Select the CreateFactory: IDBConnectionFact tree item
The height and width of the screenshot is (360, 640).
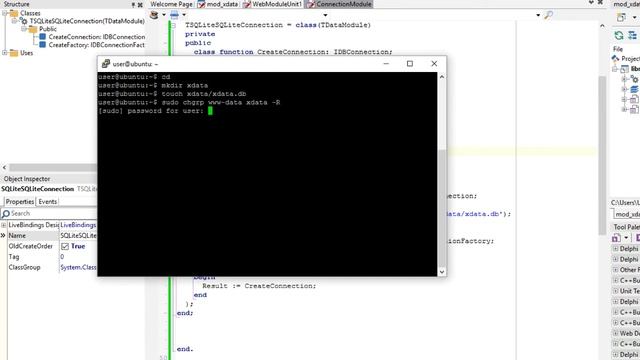(97, 45)
